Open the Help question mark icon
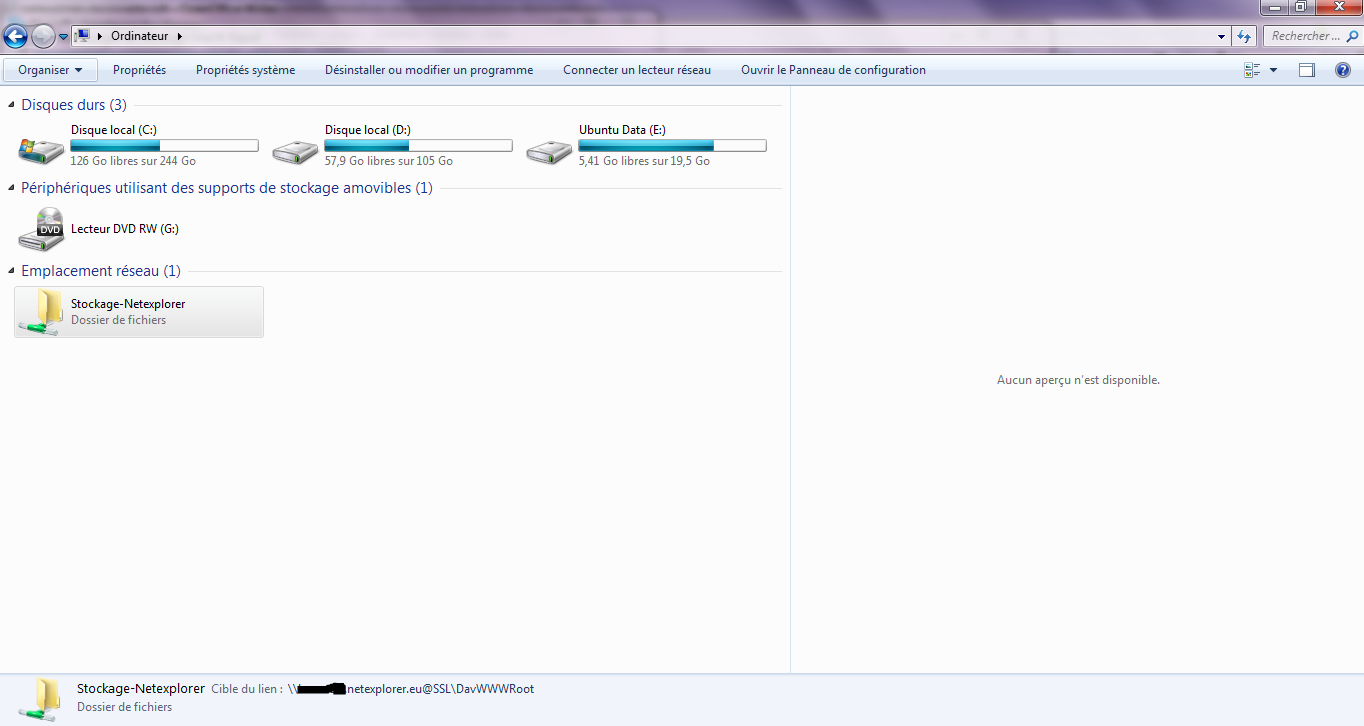 click(1343, 70)
